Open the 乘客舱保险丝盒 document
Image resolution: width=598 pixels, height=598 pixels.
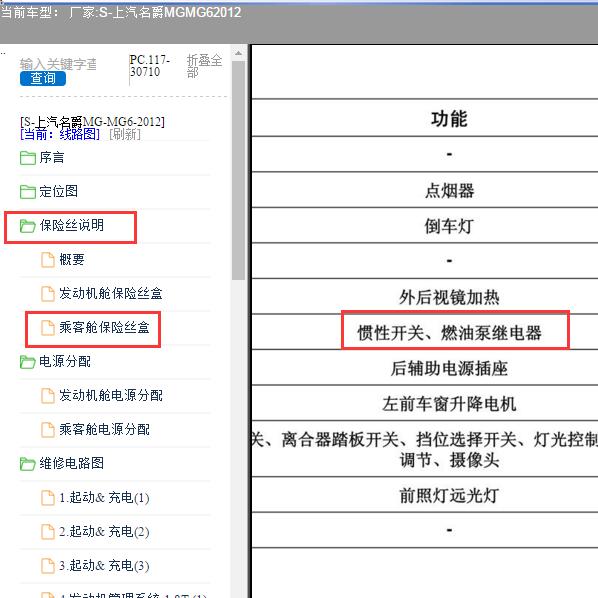[x=104, y=327]
